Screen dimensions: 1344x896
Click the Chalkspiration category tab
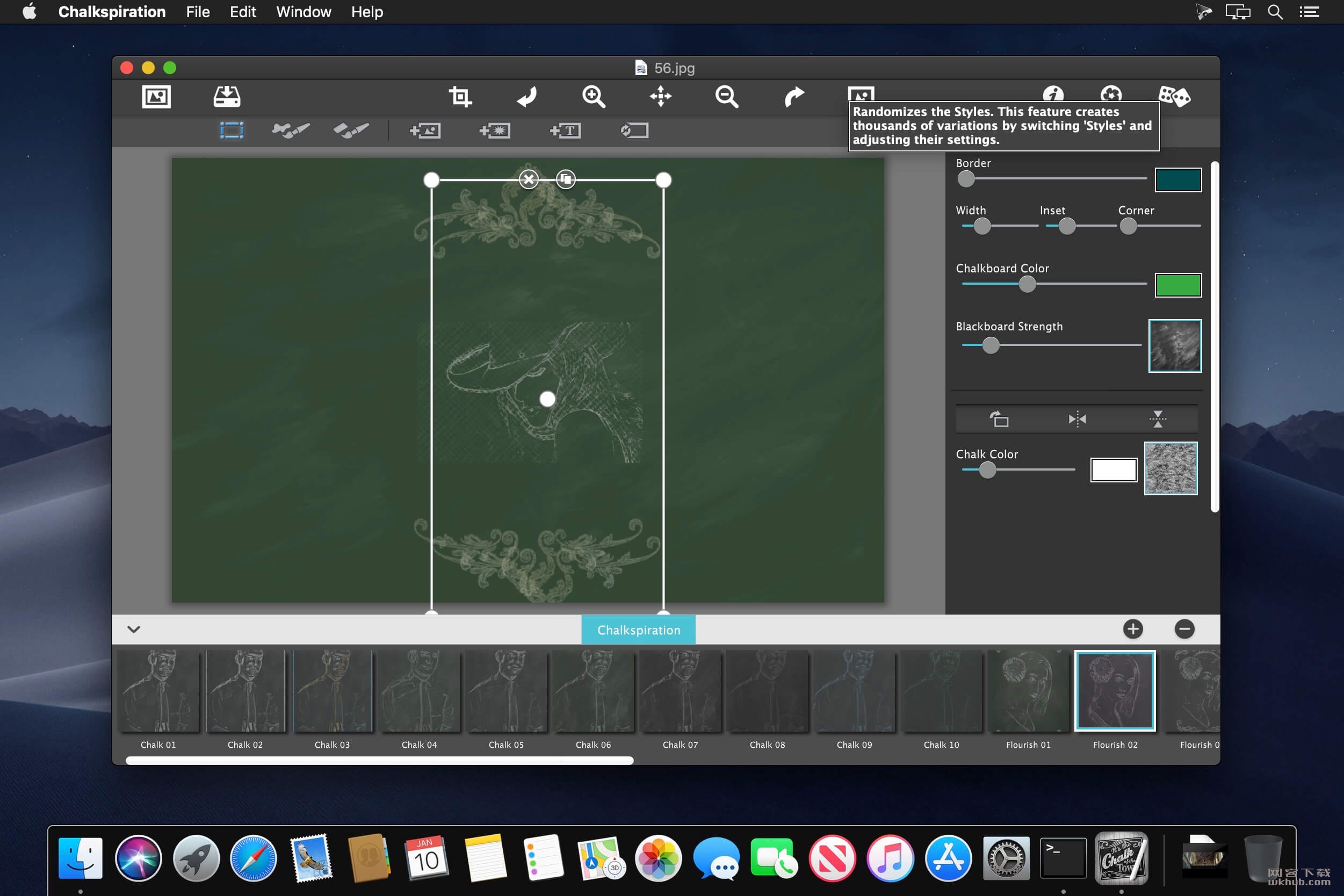pos(638,630)
